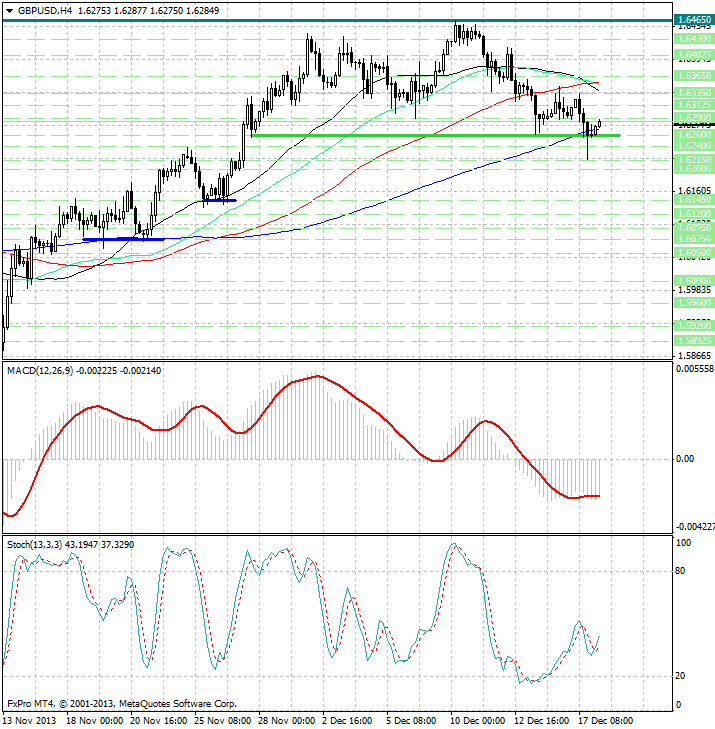
Task: Click the MACD scale value 0.005558
Action: pyautogui.click(x=695, y=368)
